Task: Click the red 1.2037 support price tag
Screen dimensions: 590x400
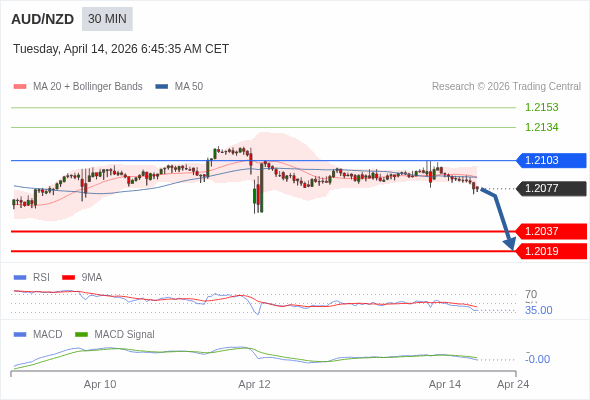Action: (551, 231)
